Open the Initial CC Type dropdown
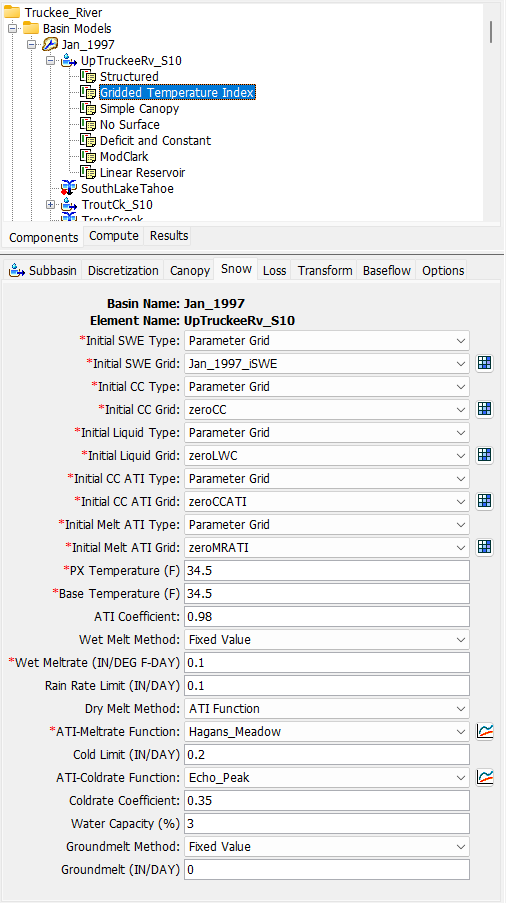Viewport: 506px width, 903px height. point(327,386)
